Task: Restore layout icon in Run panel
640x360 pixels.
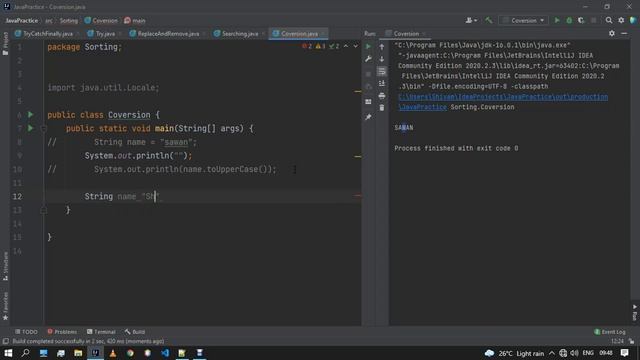Action: (x=368, y=102)
